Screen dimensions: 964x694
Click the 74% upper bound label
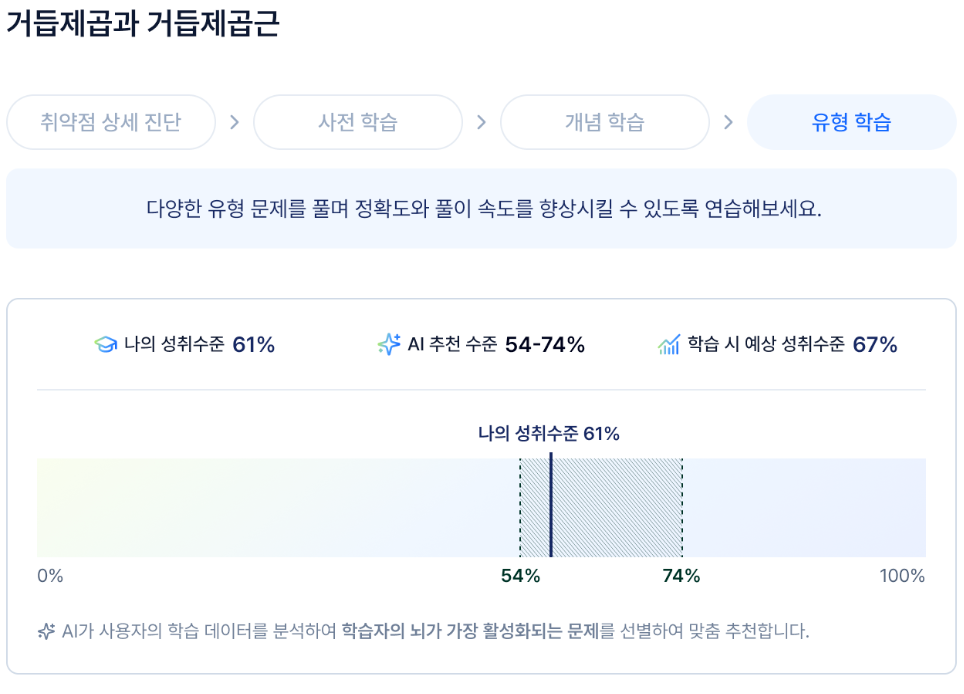click(x=681, y=576)
